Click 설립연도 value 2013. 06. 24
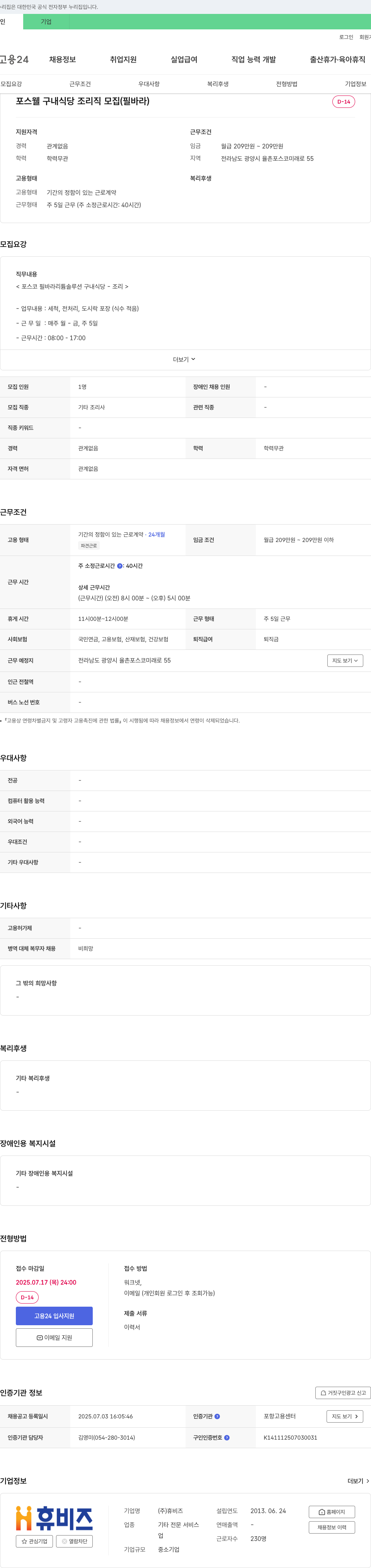371x1568 pixels. click(268, 1512)
